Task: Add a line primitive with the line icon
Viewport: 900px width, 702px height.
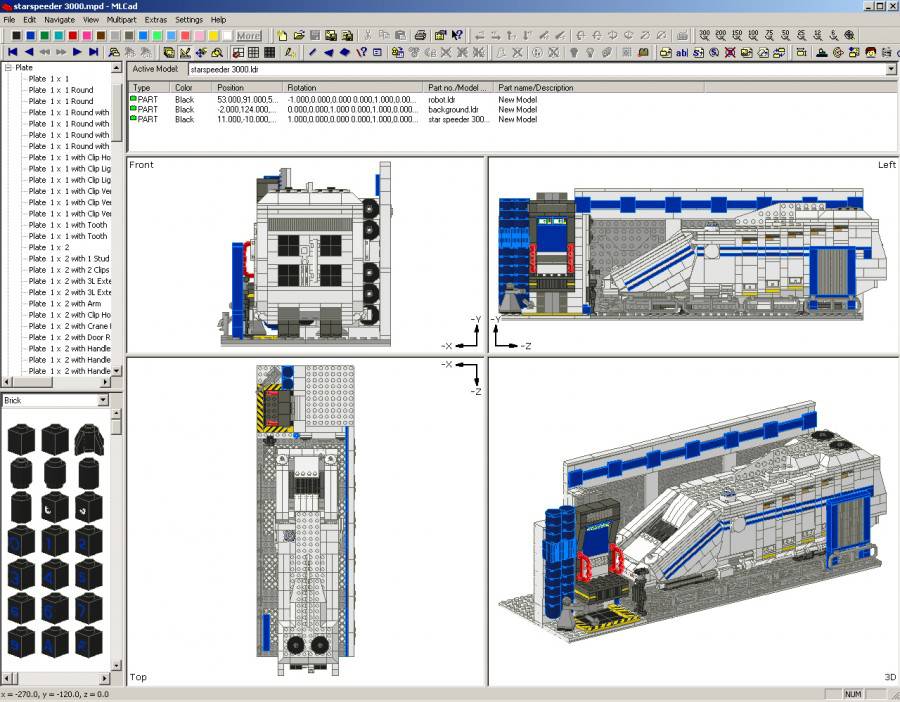Action: point(313,52)
